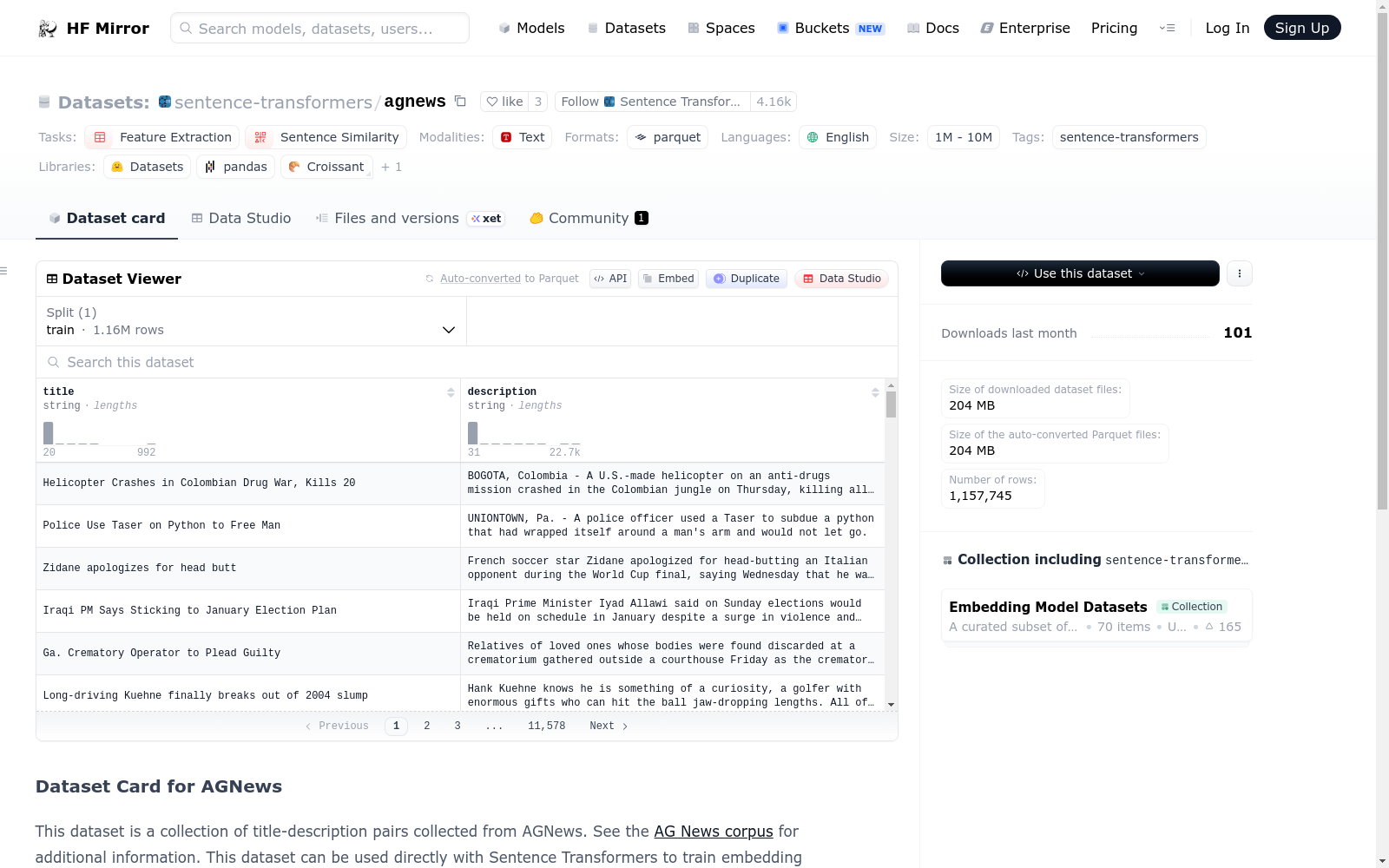Image resolution: width=1389 pixels, height=868 pixels.
Task: Click the parquet format tag
Action: pyautogui.click(x=668, y=137)
